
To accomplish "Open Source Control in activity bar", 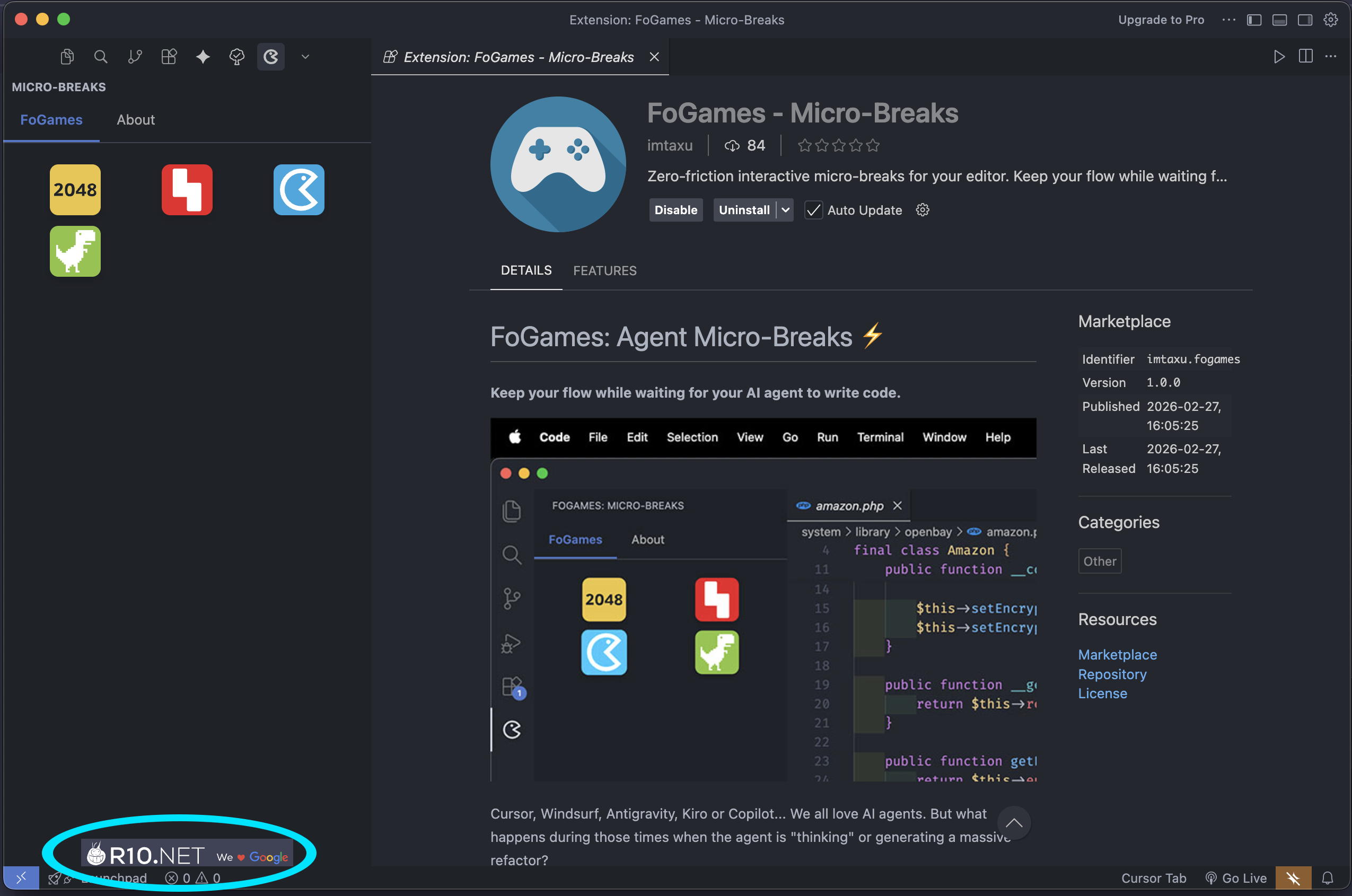I will tap(135, 57).
